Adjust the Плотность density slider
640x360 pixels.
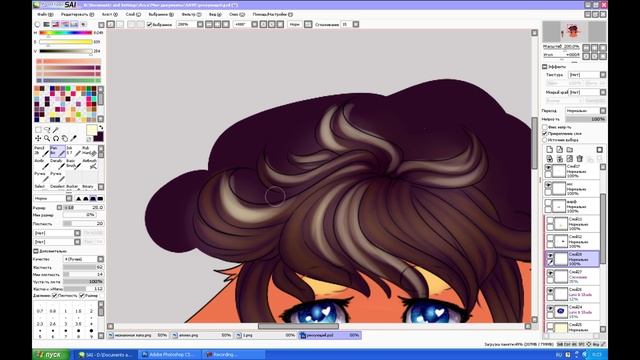[83, 224]
